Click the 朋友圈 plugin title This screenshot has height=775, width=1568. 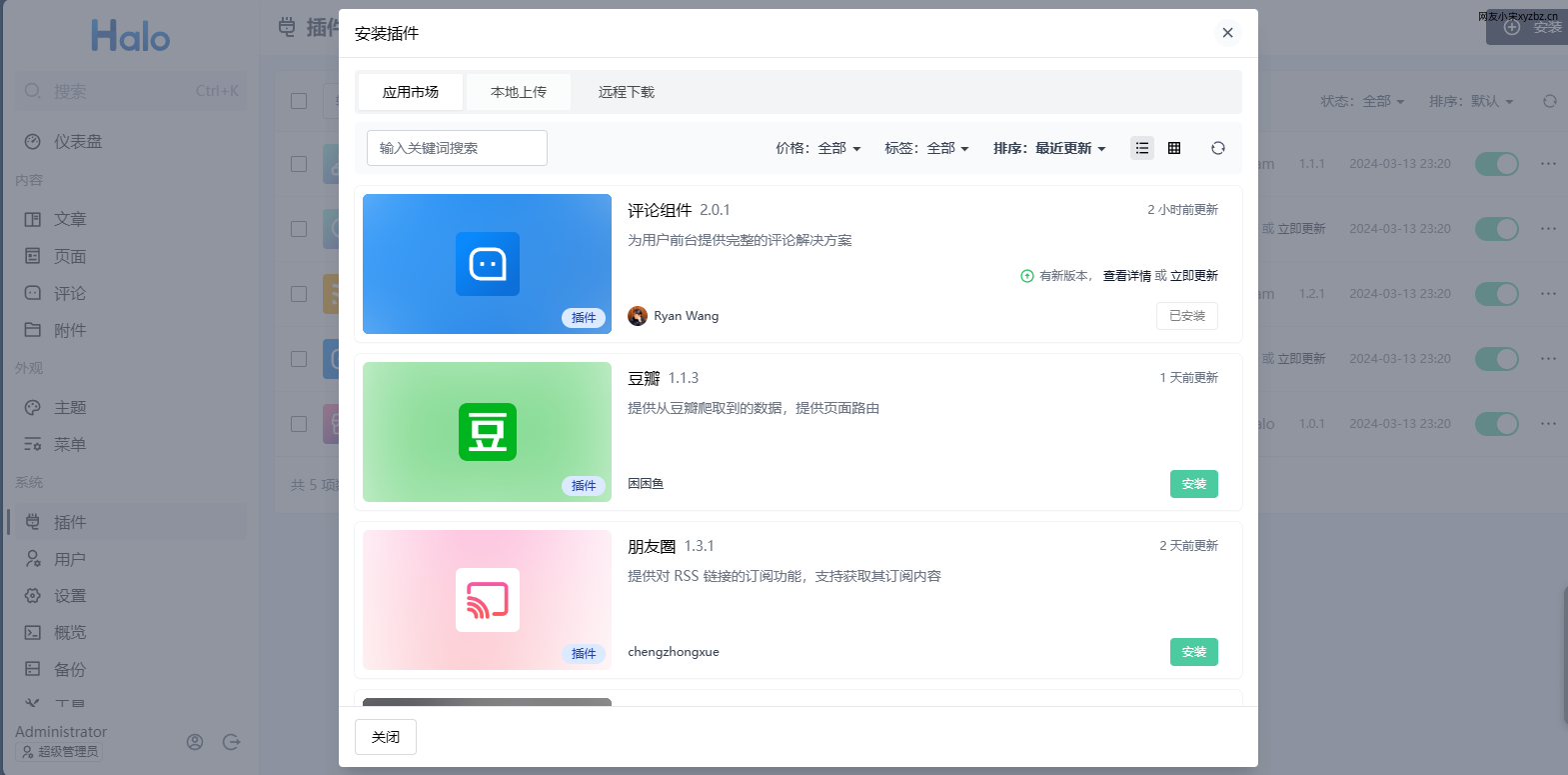coord(652,546)
